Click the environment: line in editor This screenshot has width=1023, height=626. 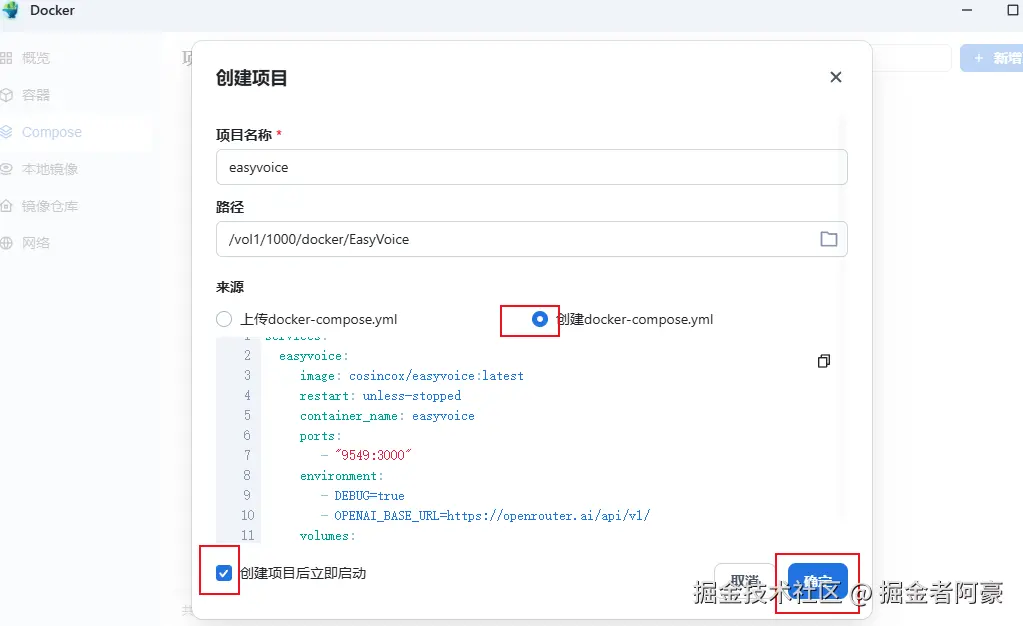point(341,476)
